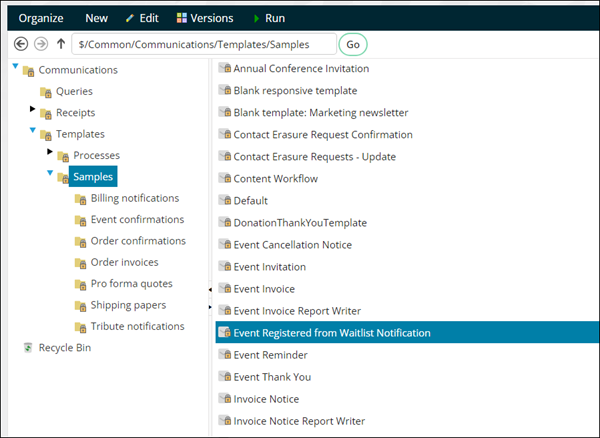The image size is (600, 438).
Task: Open the New menu
Action: [x=96, y=18]
